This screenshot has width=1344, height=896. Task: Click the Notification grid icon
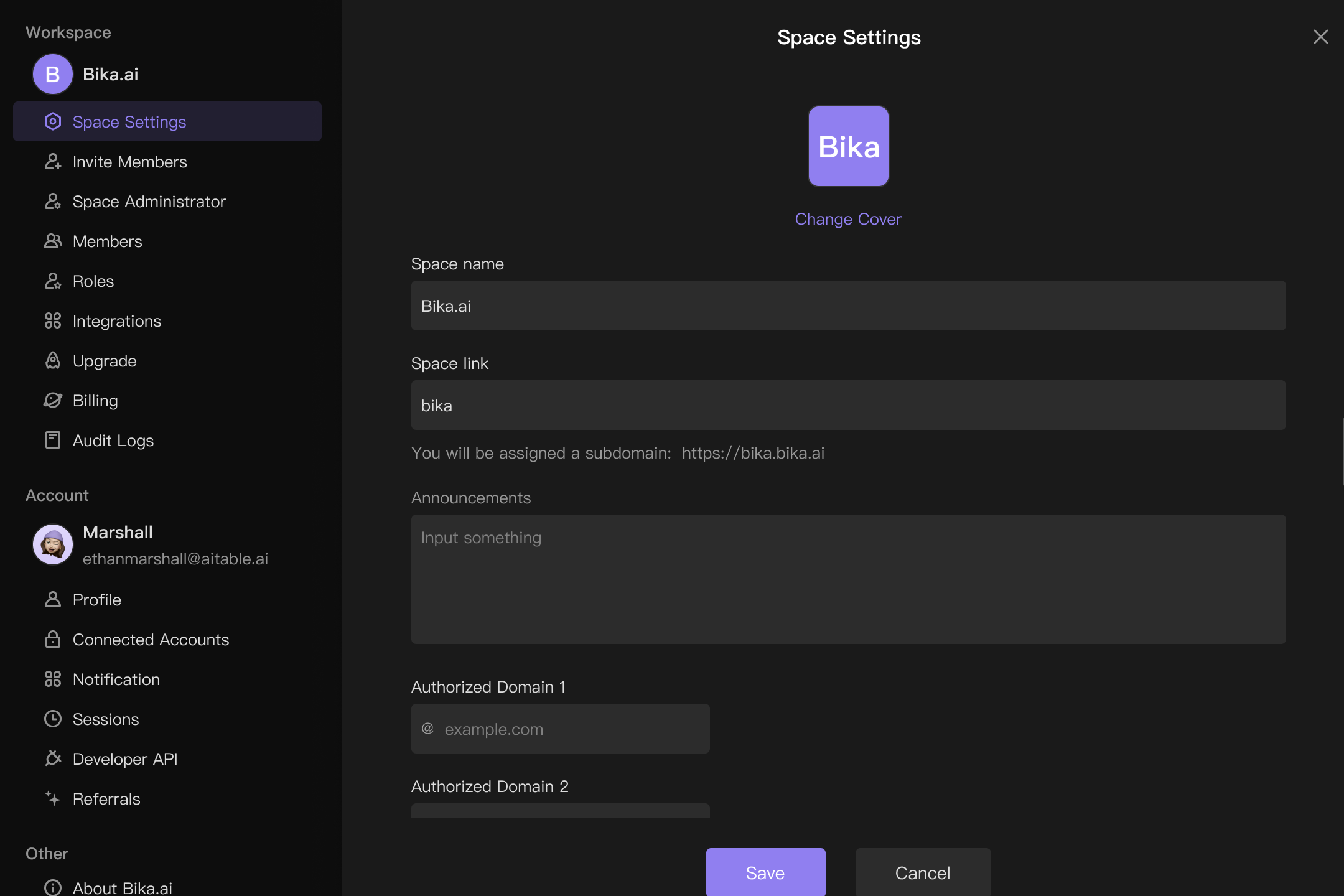coord(53,679)
